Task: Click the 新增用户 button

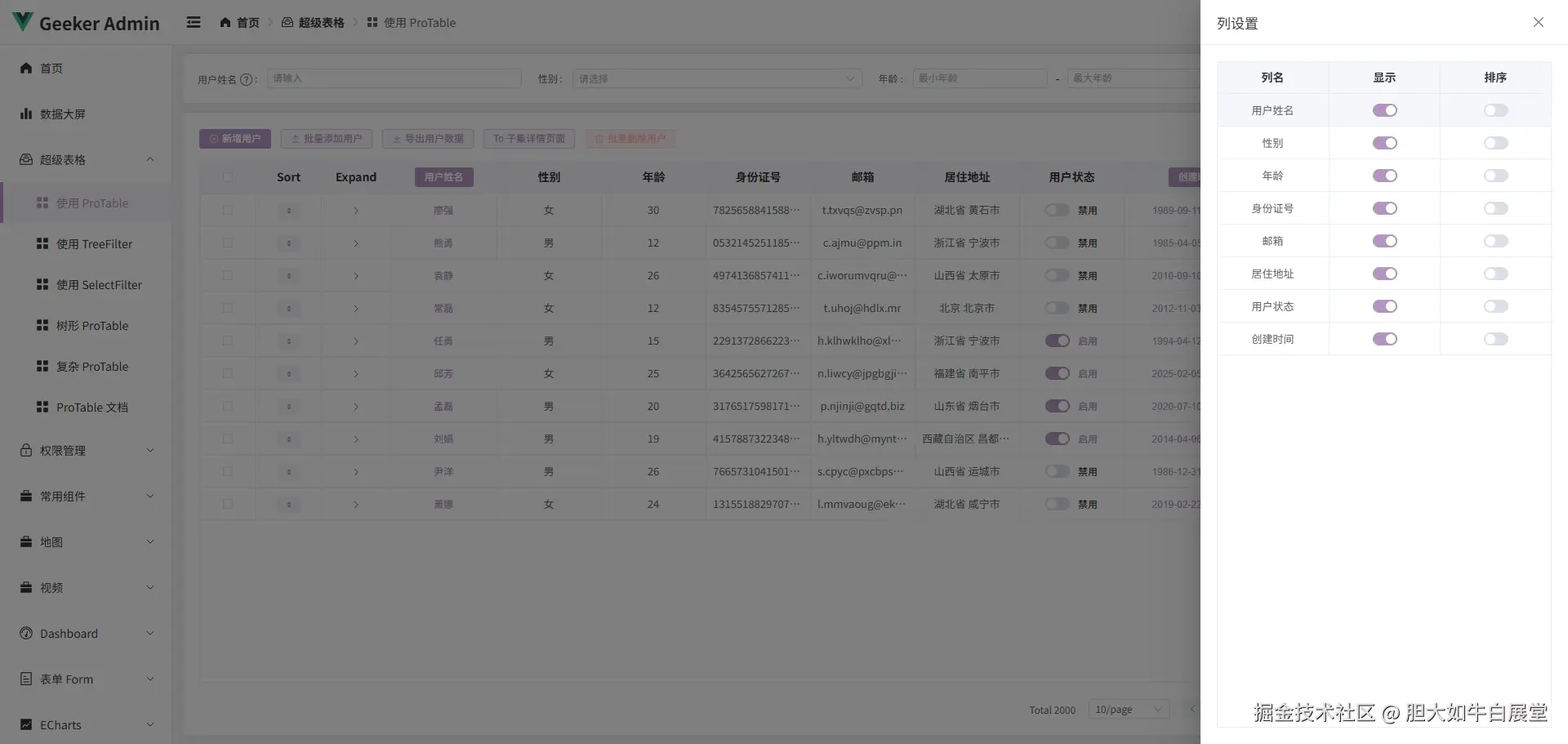Action: 235,139
